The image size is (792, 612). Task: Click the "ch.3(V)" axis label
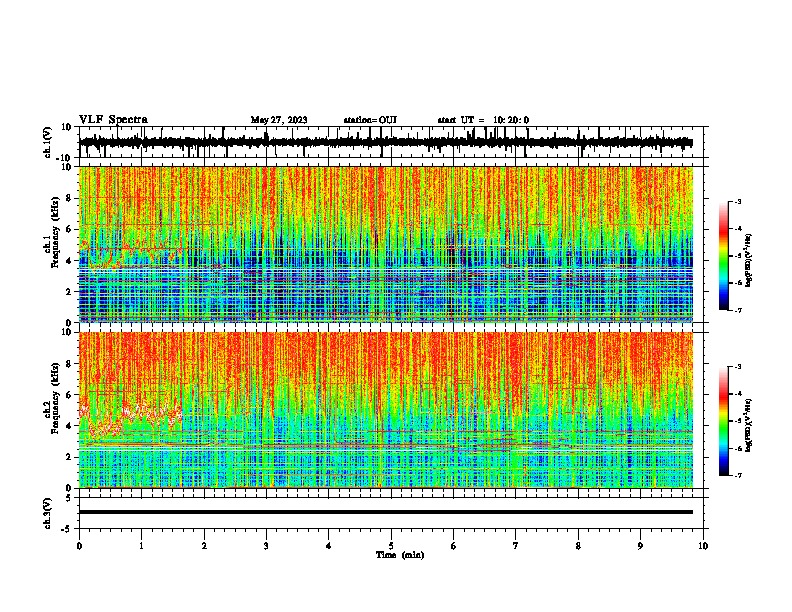(48, 513)
